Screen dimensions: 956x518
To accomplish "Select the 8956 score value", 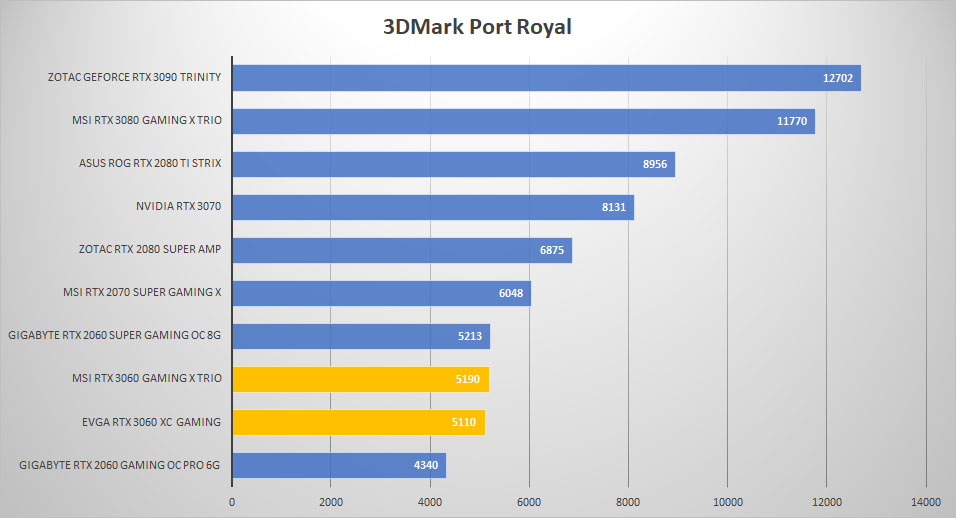I will pos(655,165).
